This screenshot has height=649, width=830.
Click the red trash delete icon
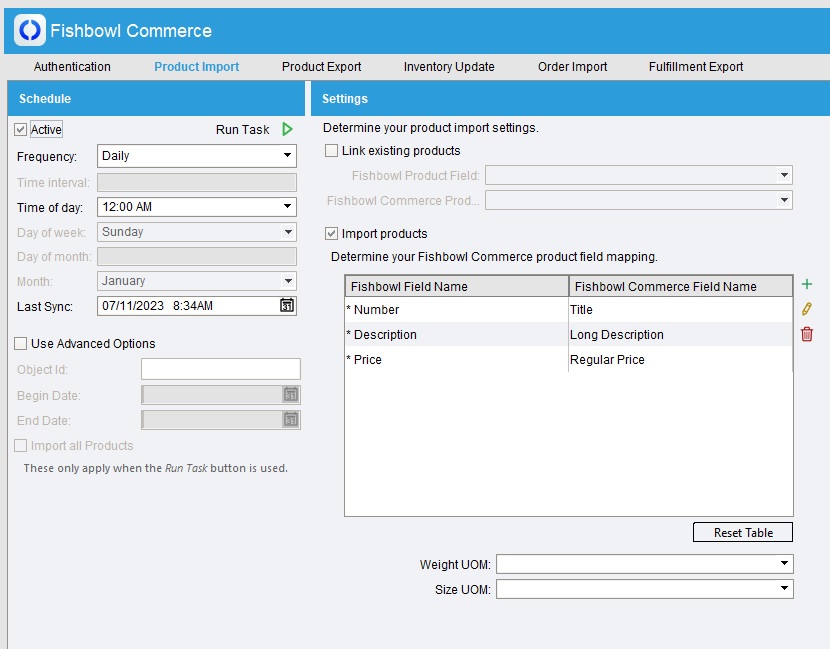click(x=807, y=334)
